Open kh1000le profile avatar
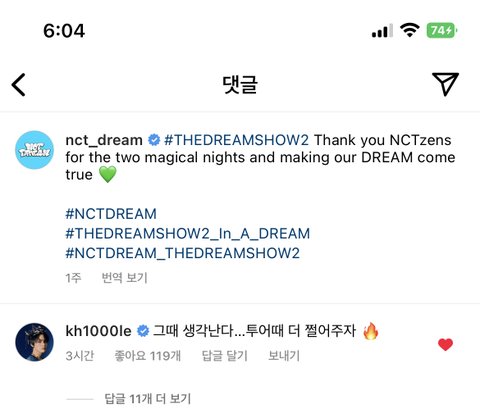Image resolution: width=480 pixels, height=418 pixels. [x=35, y=342]
